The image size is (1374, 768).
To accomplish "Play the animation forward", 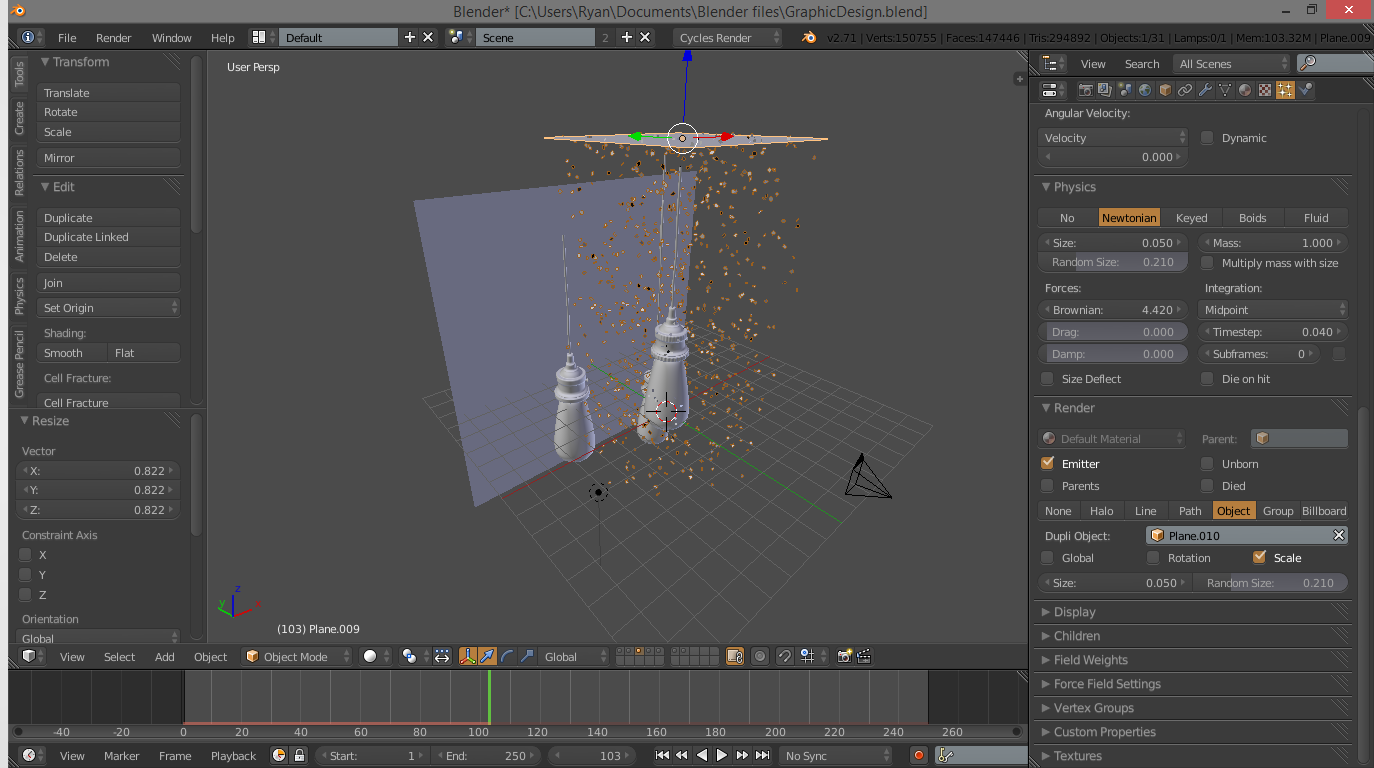I will click(722, 755).
